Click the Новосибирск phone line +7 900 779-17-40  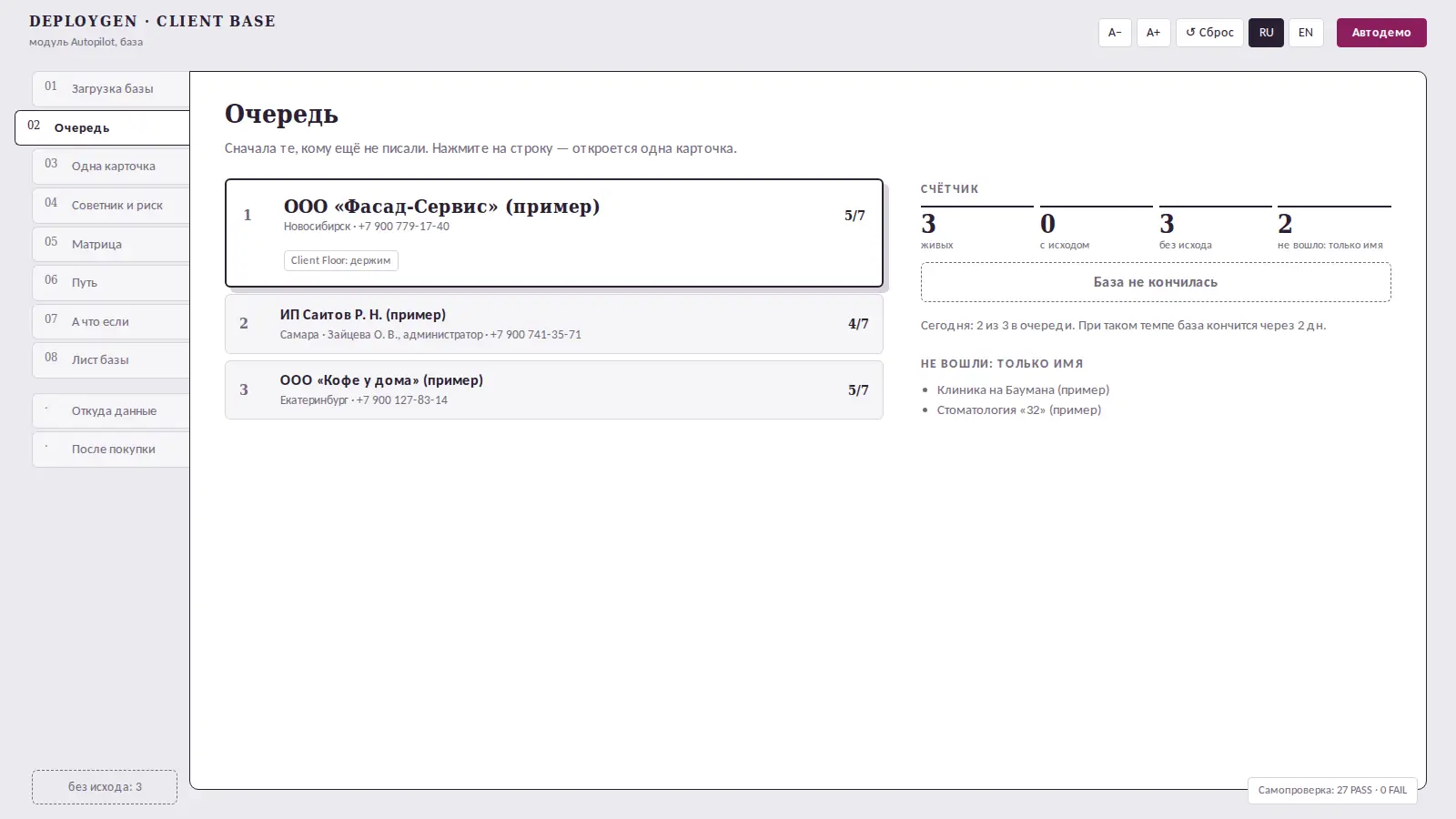click(366, 227)
